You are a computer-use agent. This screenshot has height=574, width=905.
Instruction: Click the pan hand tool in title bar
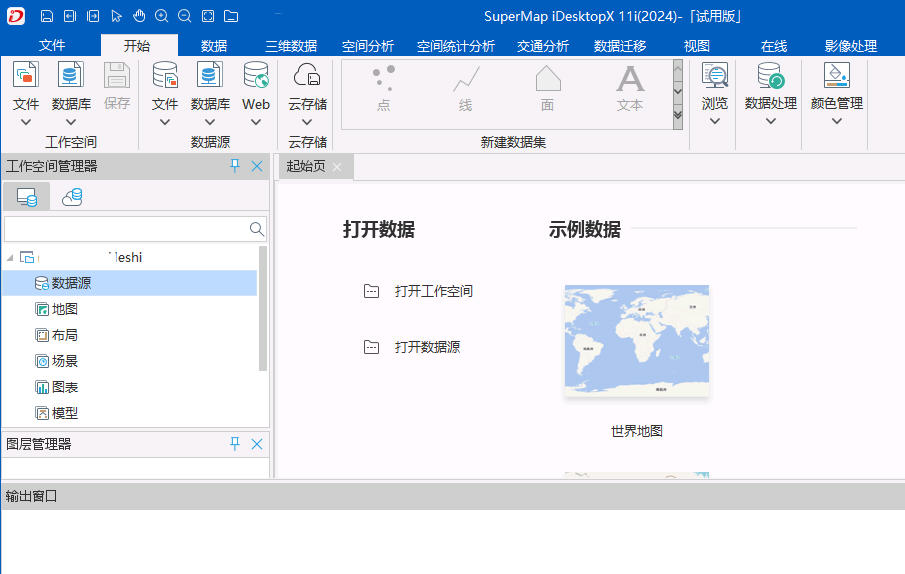[x=139, y=16]
